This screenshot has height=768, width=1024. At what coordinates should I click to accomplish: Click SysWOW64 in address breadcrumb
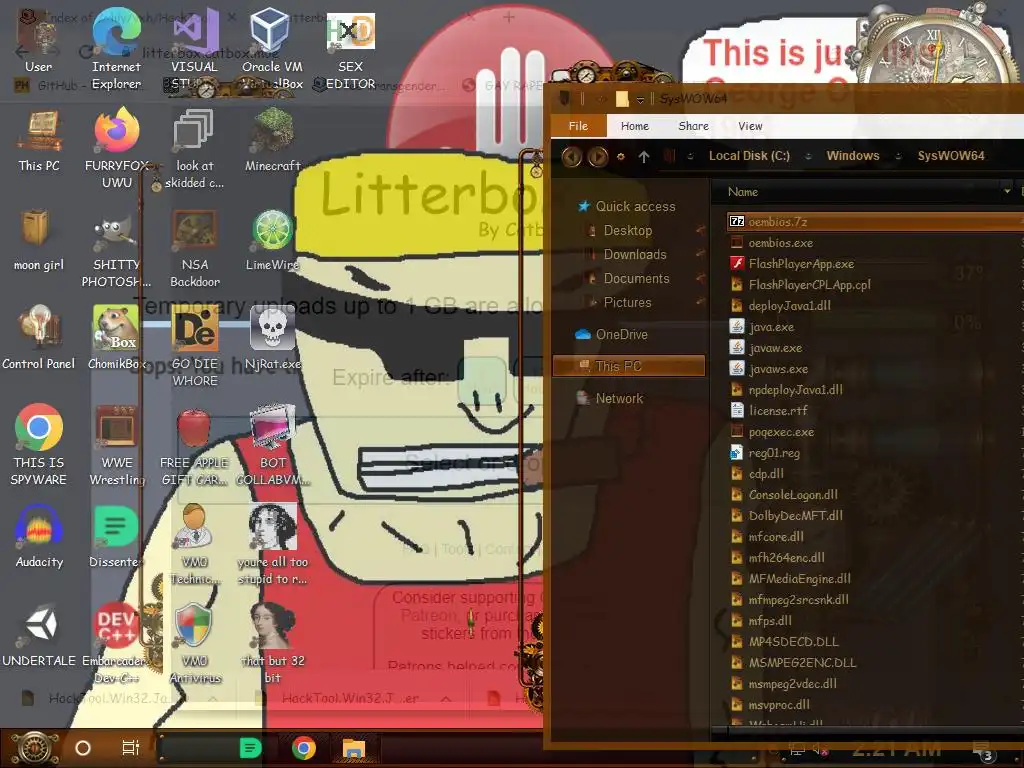tap(950, 156)
